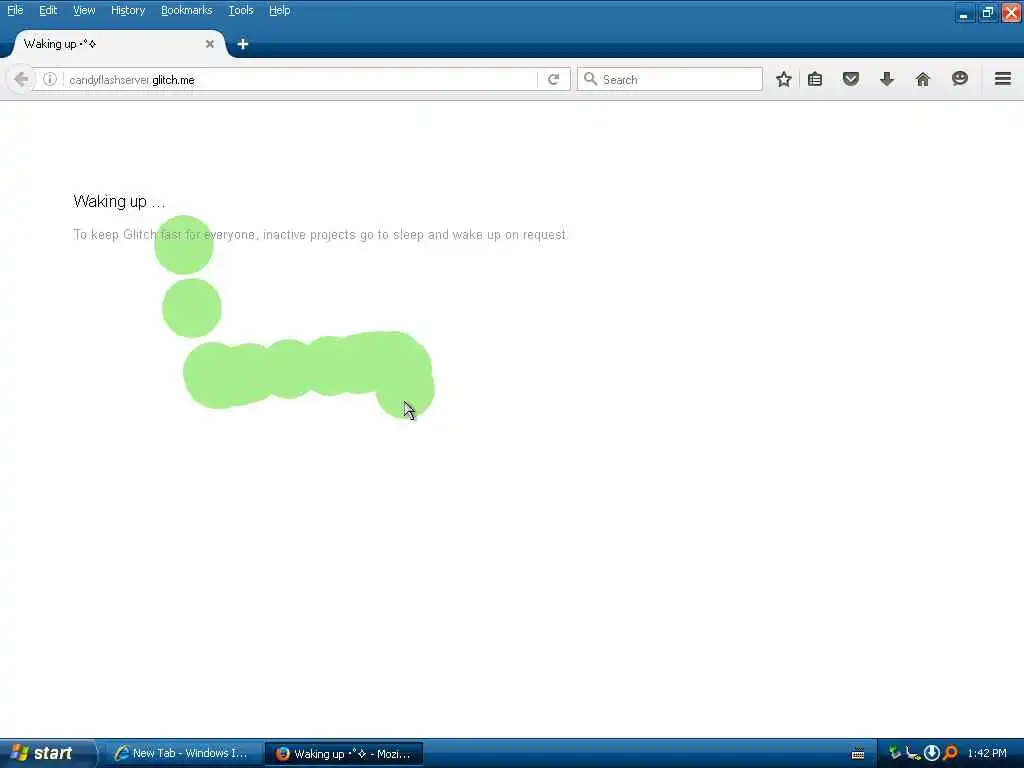Save page to Pocket
1024x768 pixels.
pos(850,80)
